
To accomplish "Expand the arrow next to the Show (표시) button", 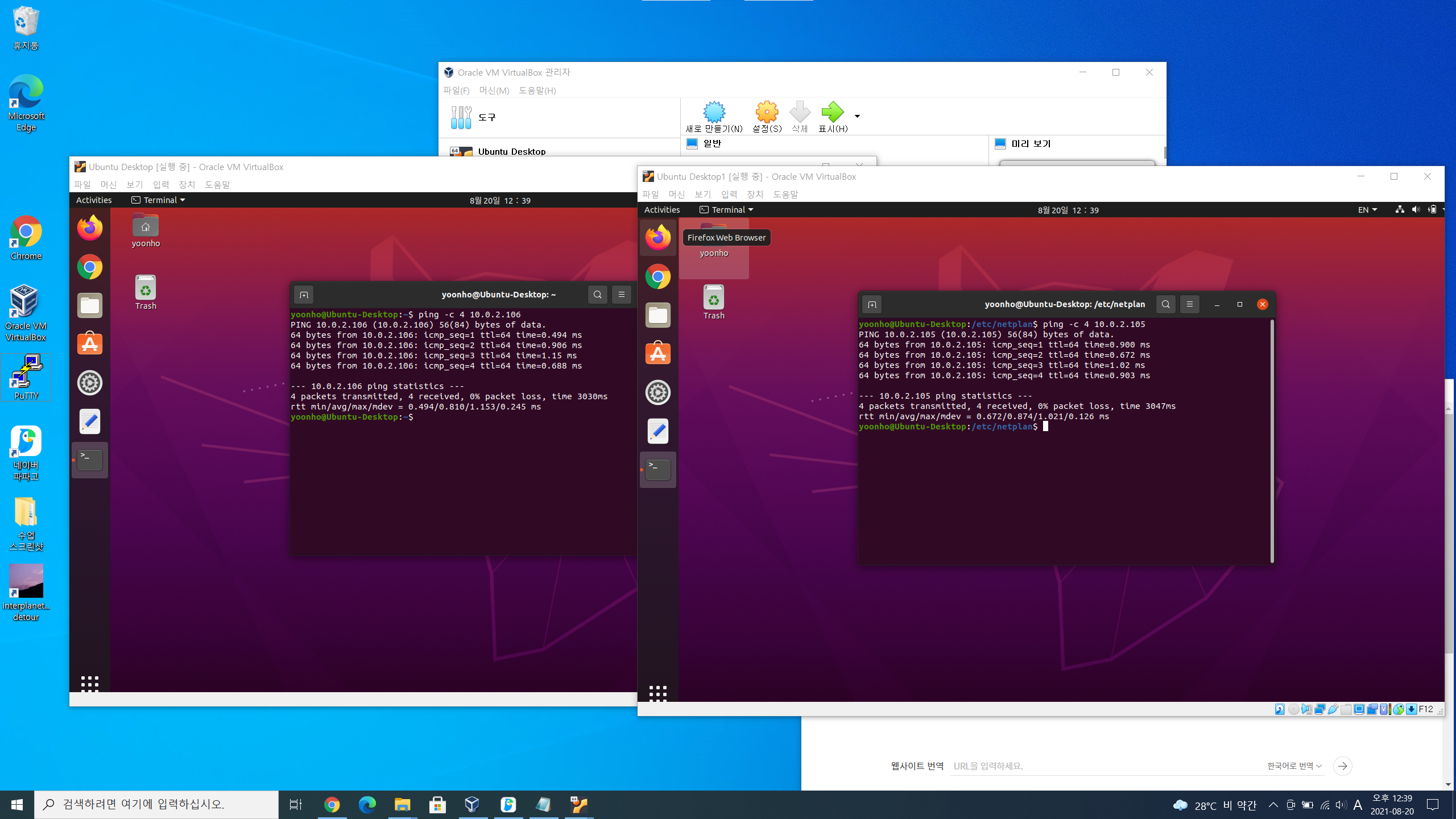I will (857, 116).
